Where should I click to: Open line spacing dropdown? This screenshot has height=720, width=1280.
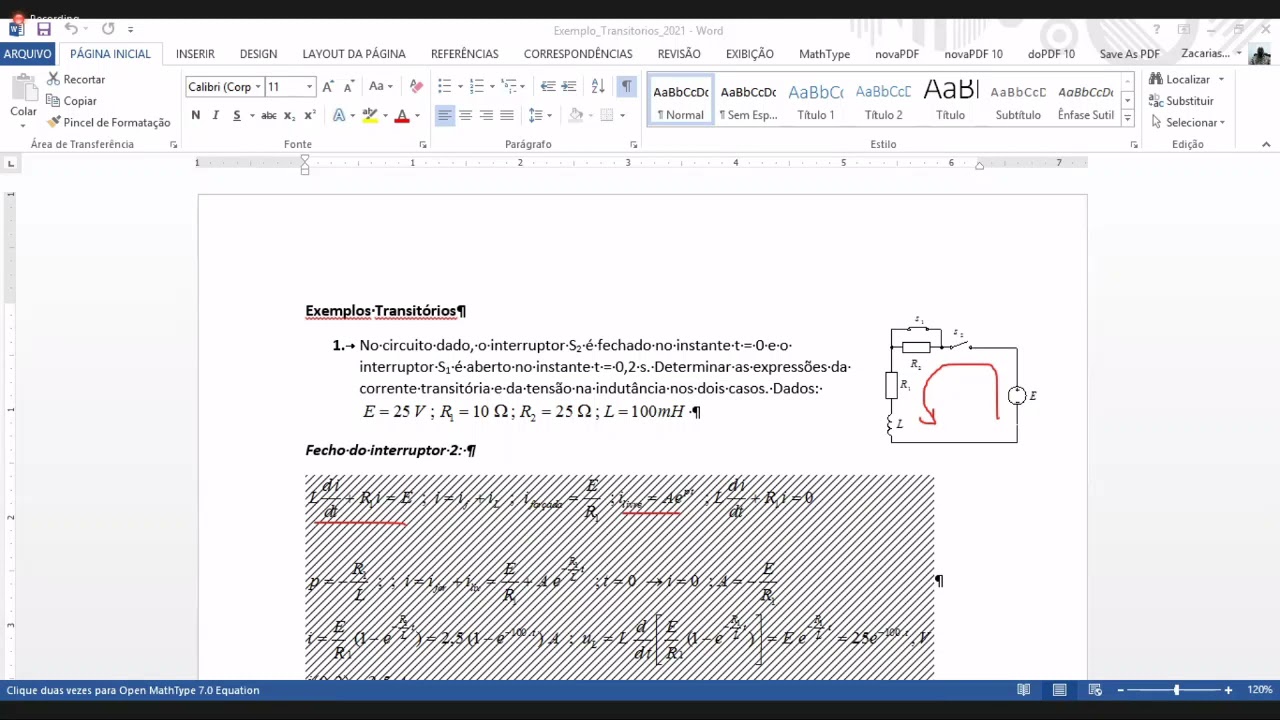click(x=540, y=116)
